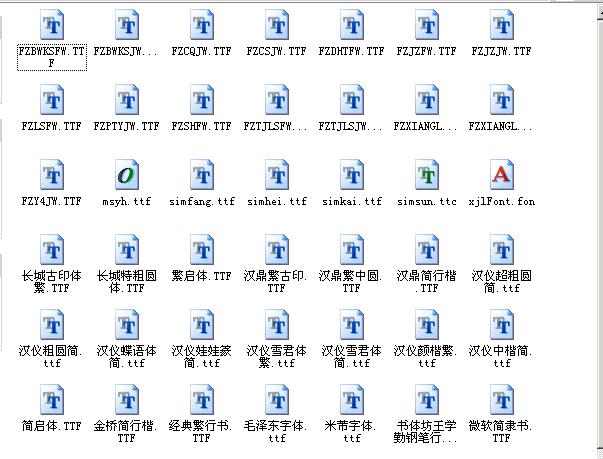Select the 汉仪雪君体繁.ttf file name
Screen dimensions: 603x459
tap(277, 357)
